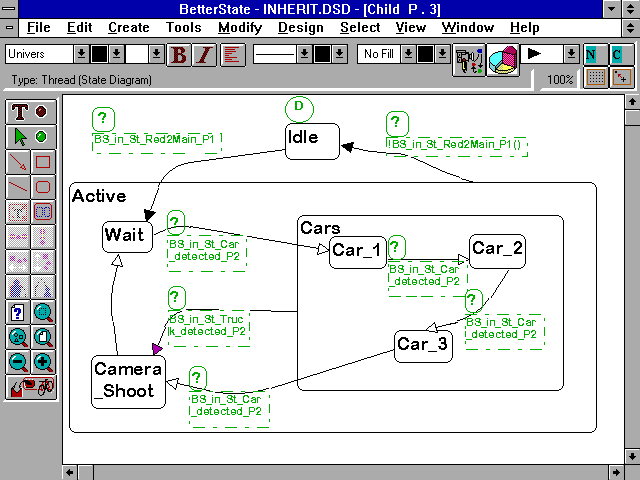Open the Univers font dropdown

click(81, 54)
